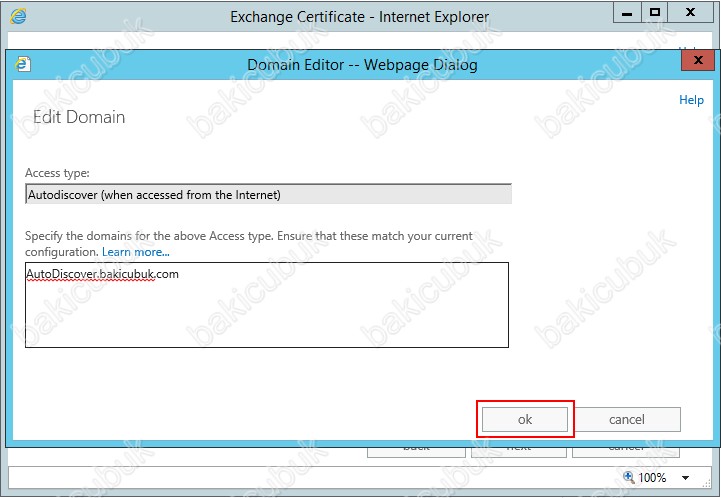Screen dimensions: 721x498
Task: Follow the Learn more... link
Action: tap(136, 252)
